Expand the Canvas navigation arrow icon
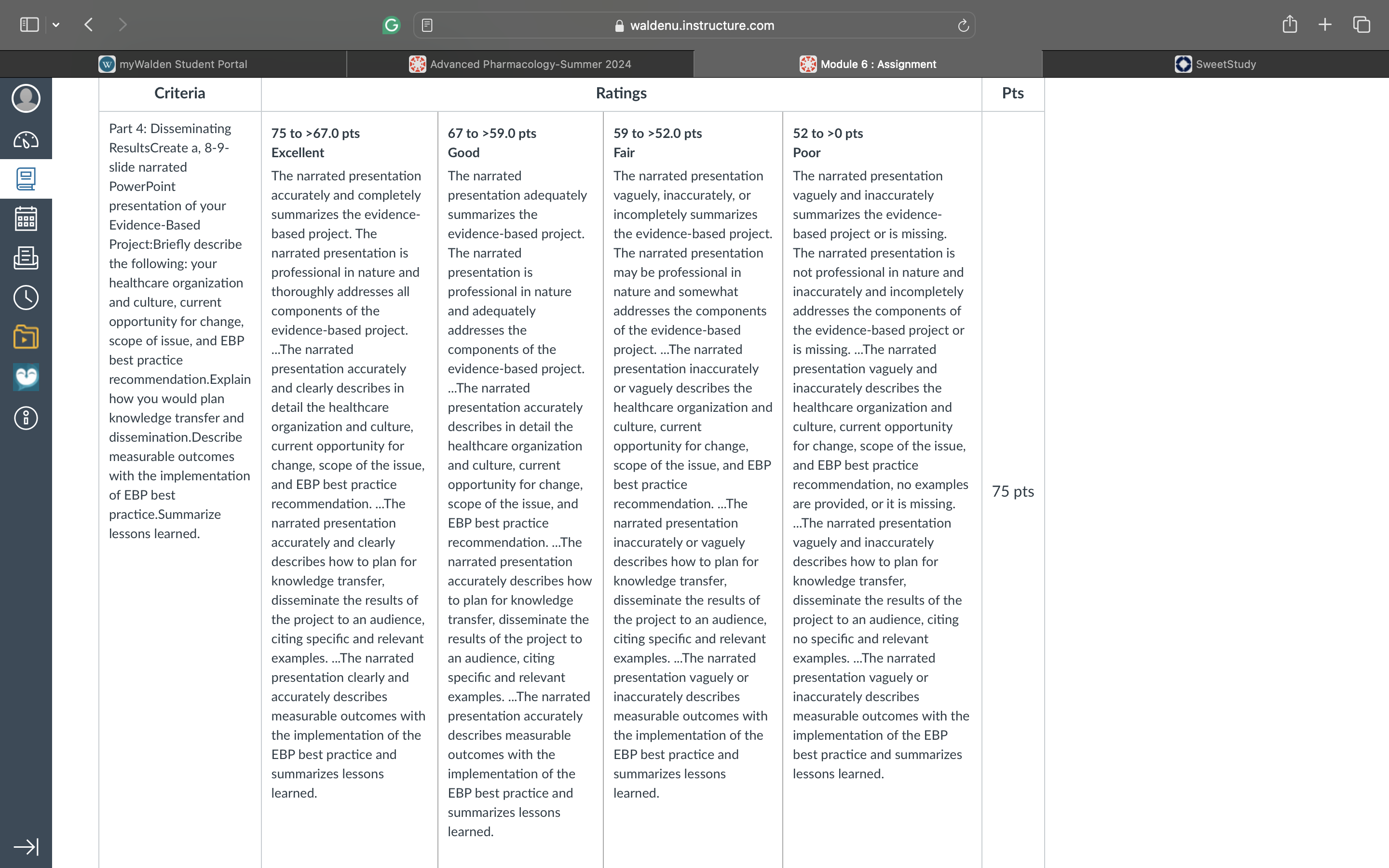 [x=26, y=847]
